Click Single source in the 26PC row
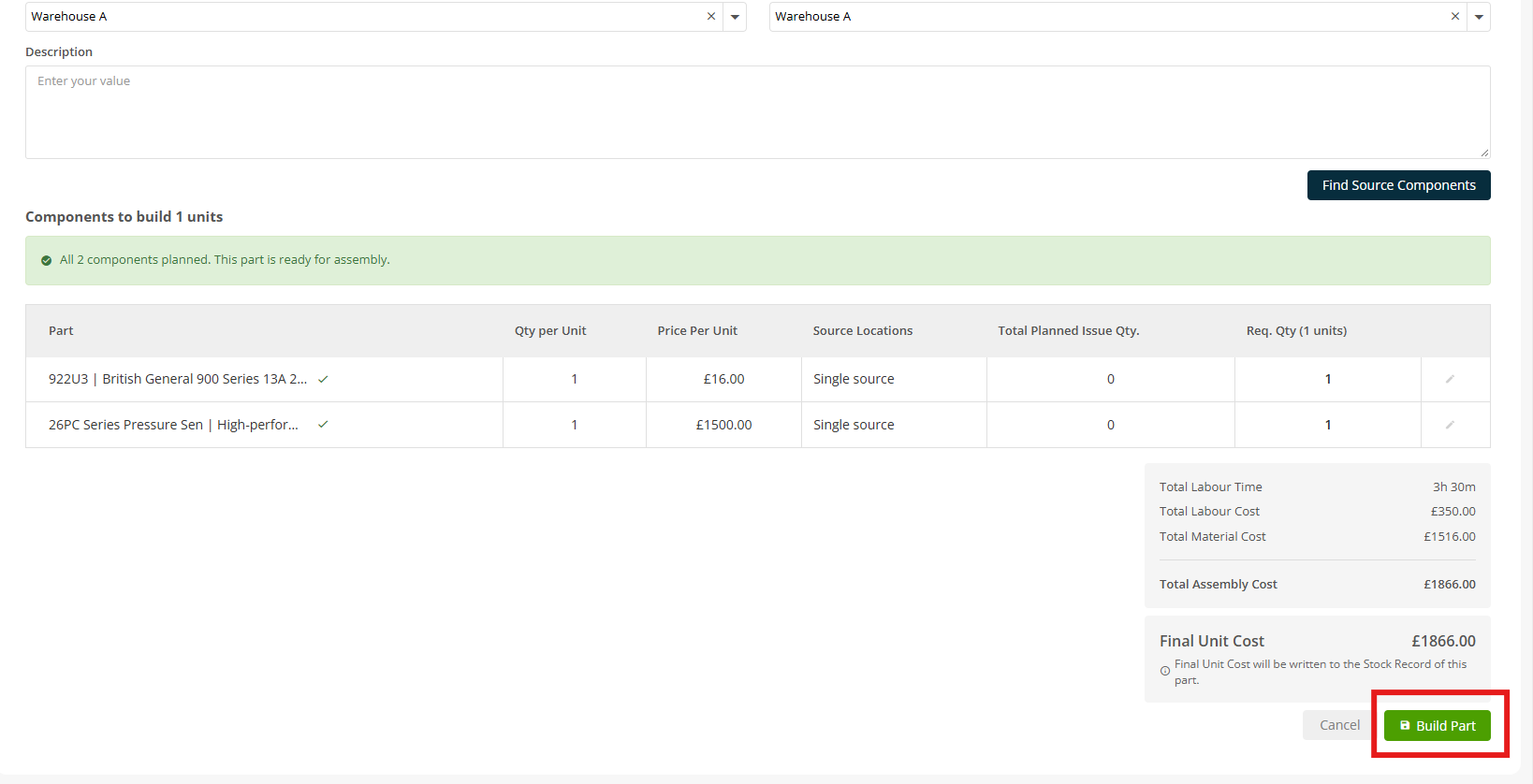The height and width of the screenshot is (784, 1533). 854,425
